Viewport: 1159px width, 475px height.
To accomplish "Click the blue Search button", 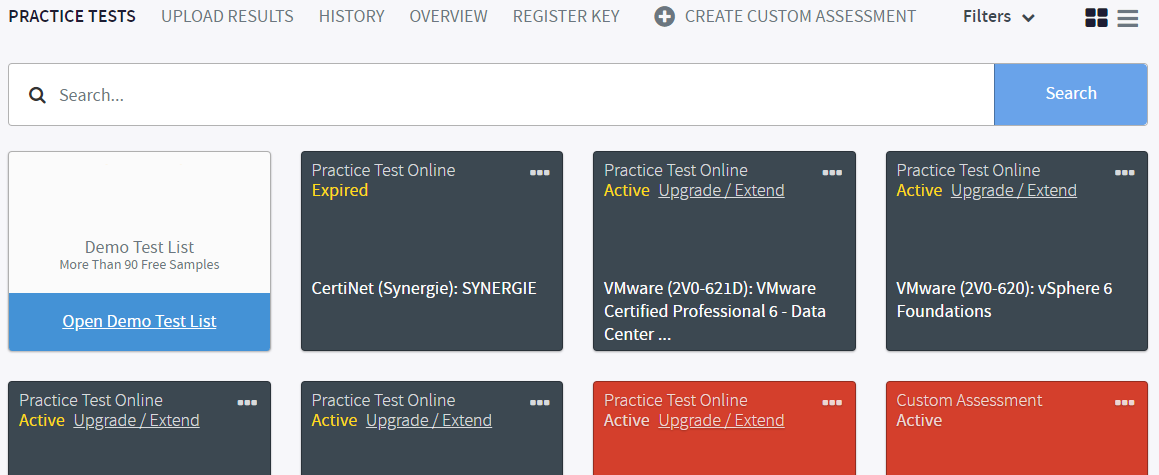I will click(1071, 94).
